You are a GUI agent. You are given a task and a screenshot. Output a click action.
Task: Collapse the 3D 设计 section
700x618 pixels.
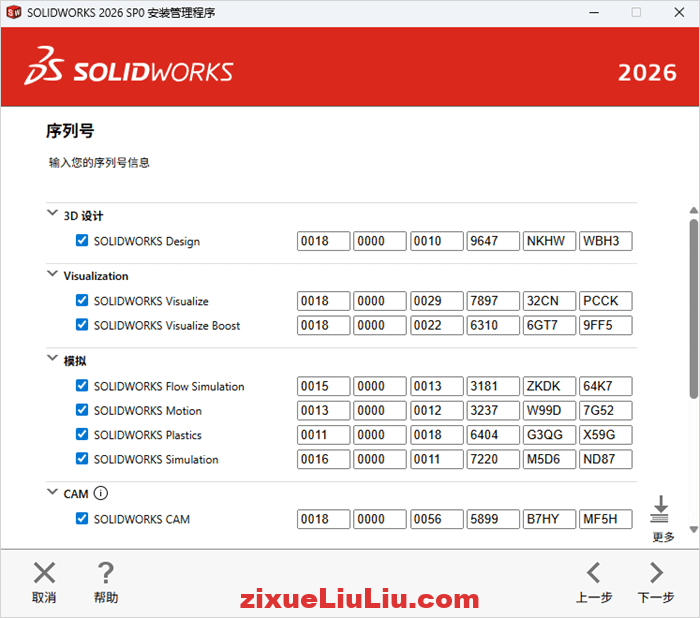point(52,213)
